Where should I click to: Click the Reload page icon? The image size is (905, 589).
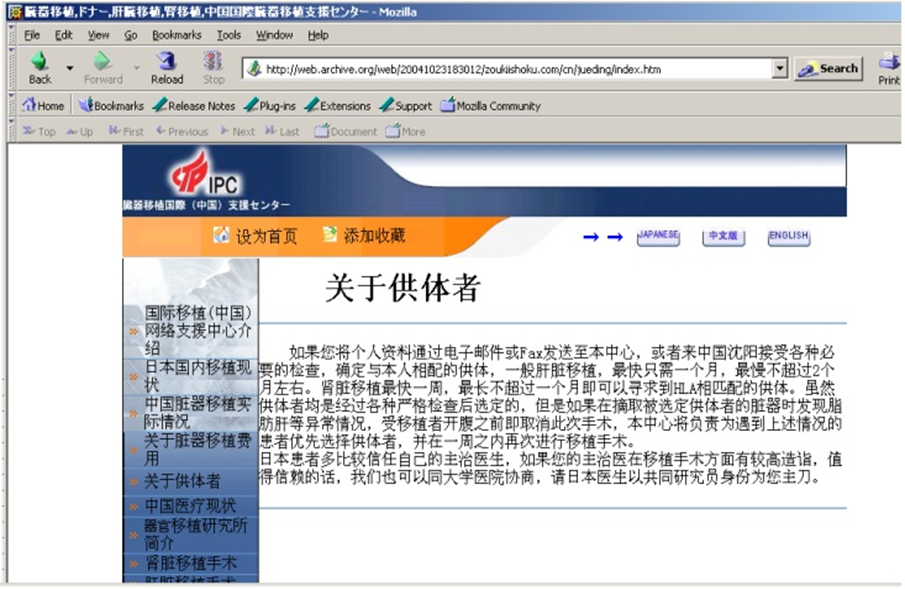(x=166, y=61)
